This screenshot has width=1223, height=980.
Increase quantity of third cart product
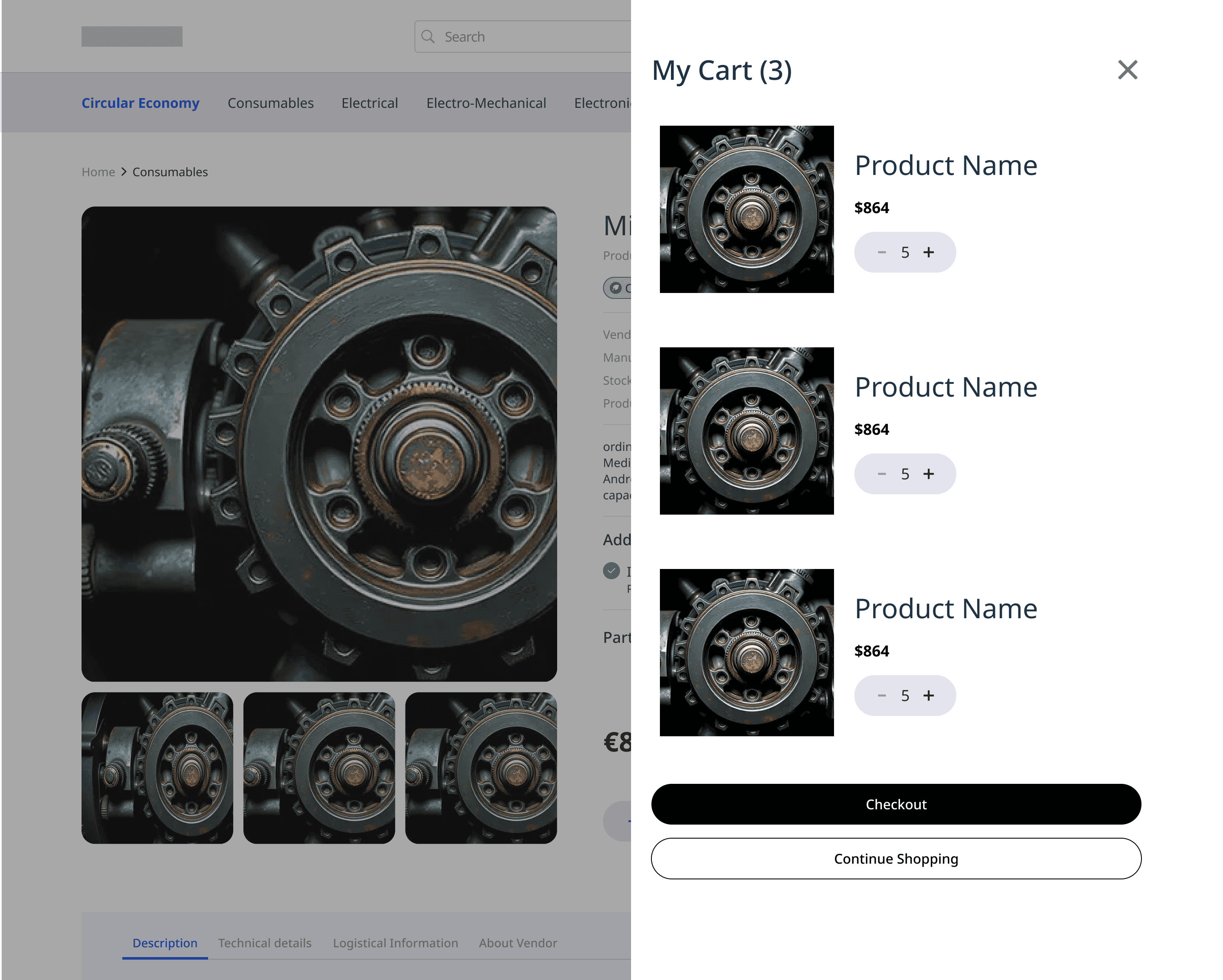click(929, 696)
